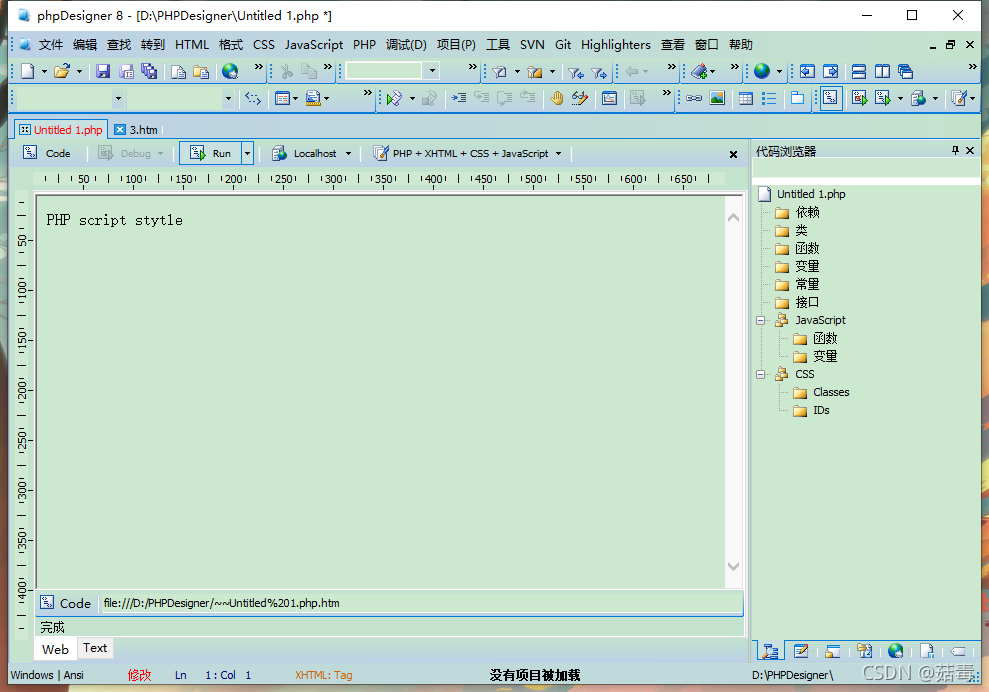Switch to the 3.htm tab
Screen dimensions: 989x692
click(x=137, y=129)
